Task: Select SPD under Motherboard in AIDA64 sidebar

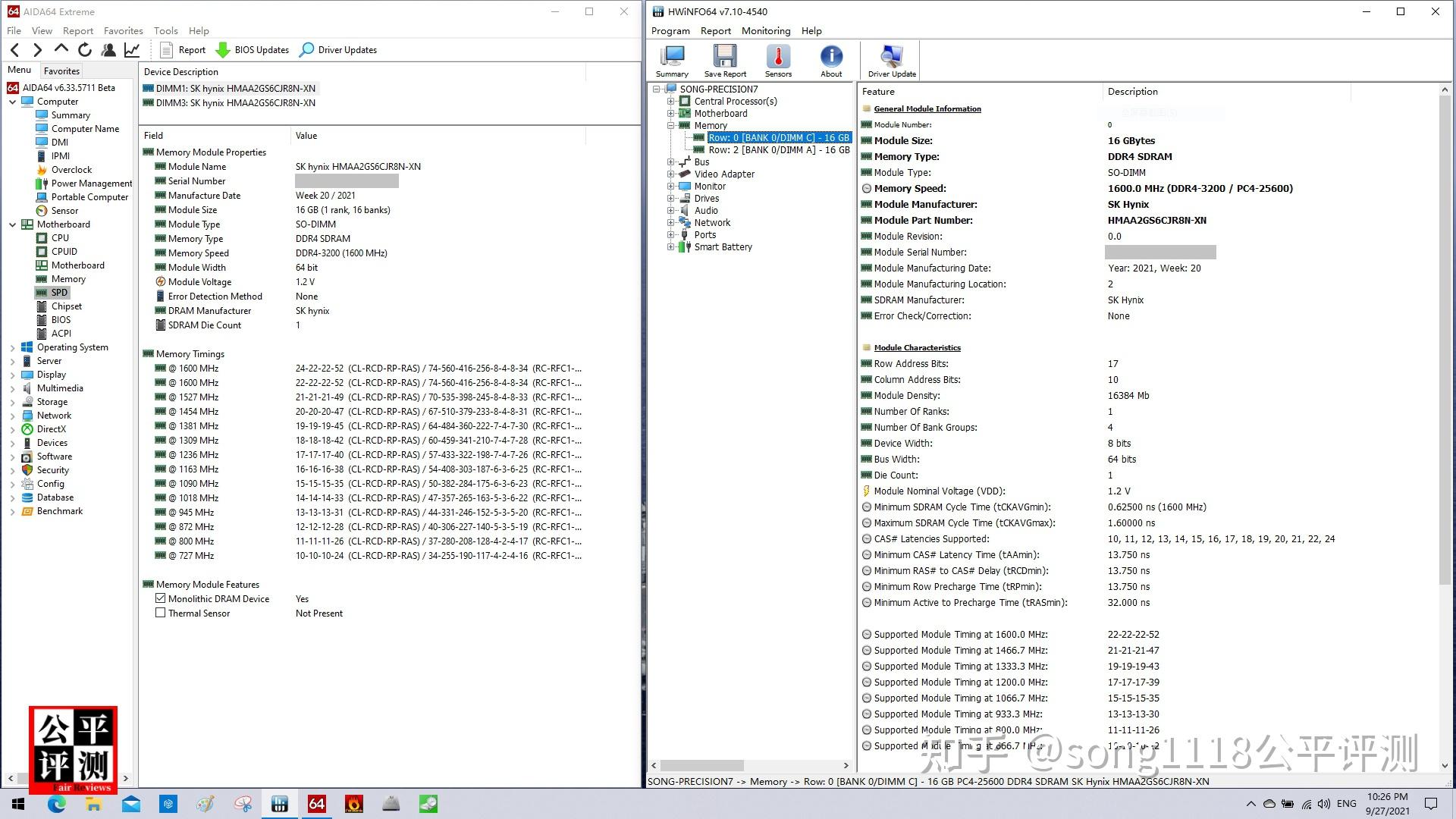Action: pos(59,292)
